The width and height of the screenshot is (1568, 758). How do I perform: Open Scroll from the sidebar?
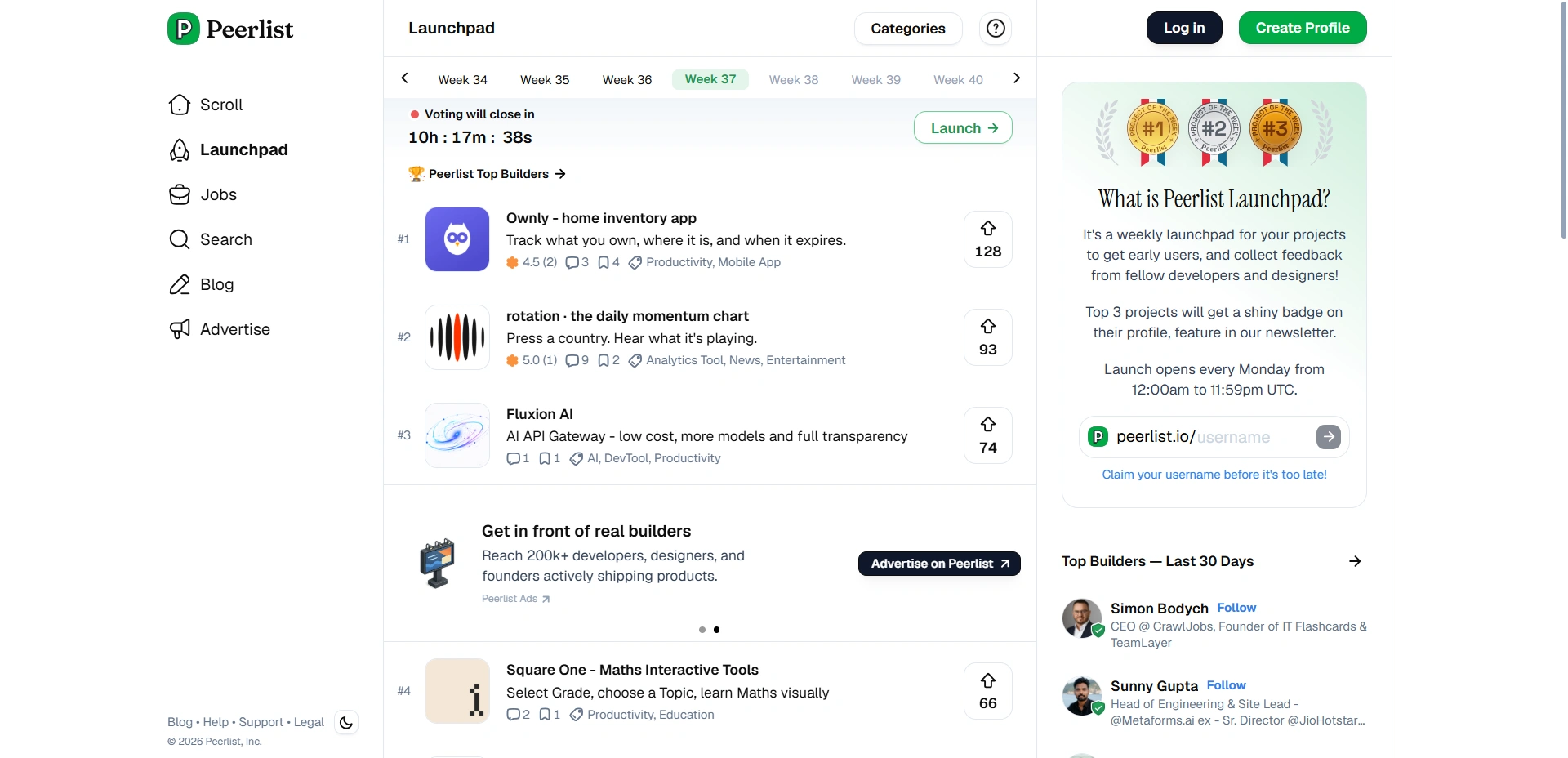point(206,105)
